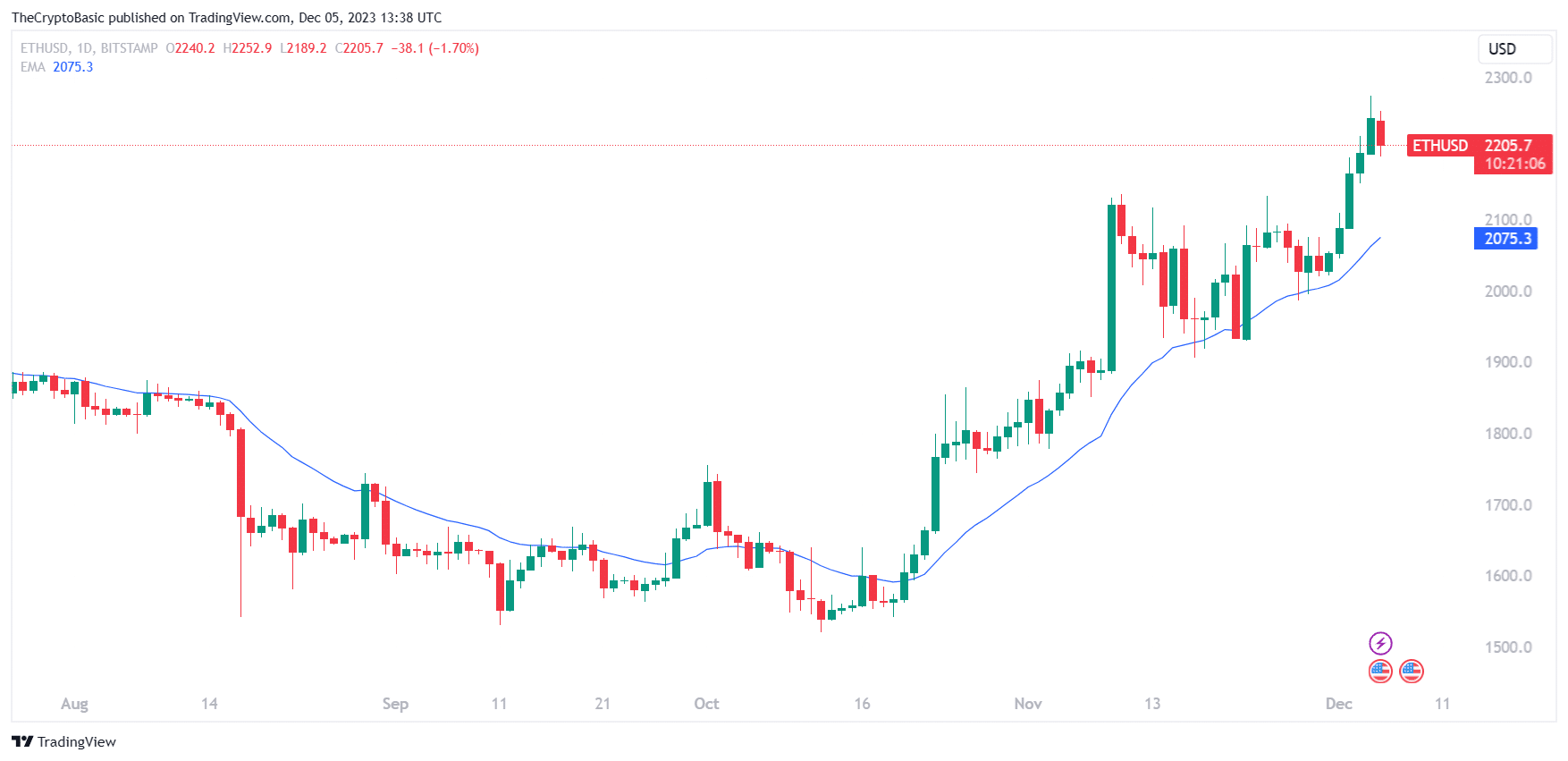Click the Oct label on the time axis
The width and height of the screenshot is (1568, 761).
pyautogui.click(x=706, y=704)
